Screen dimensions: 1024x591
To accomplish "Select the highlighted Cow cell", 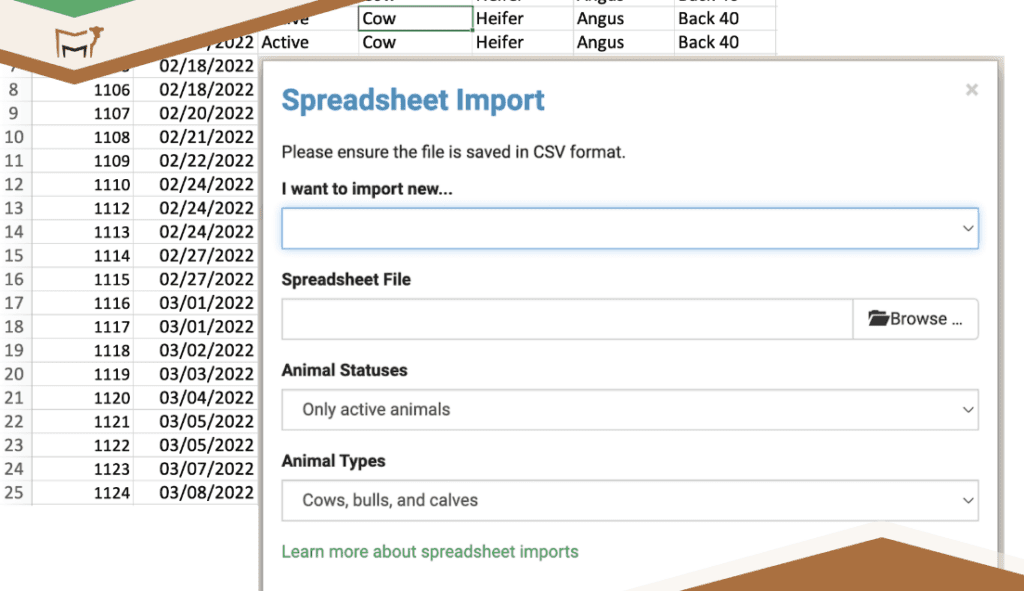I will [x=415, y=19].
